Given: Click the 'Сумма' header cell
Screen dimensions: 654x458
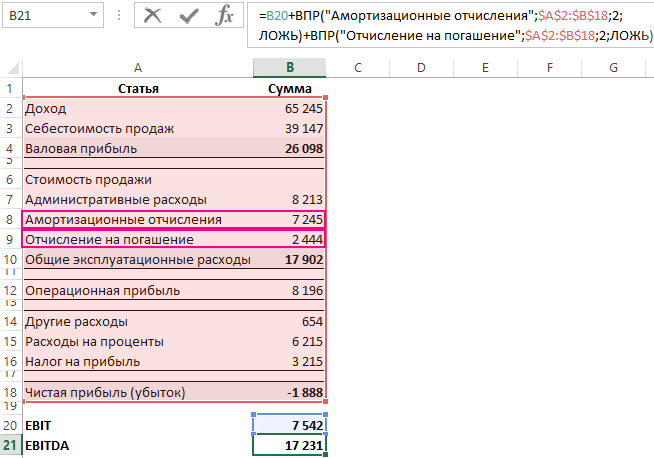Looking at the screenshot, I should 289,88.
